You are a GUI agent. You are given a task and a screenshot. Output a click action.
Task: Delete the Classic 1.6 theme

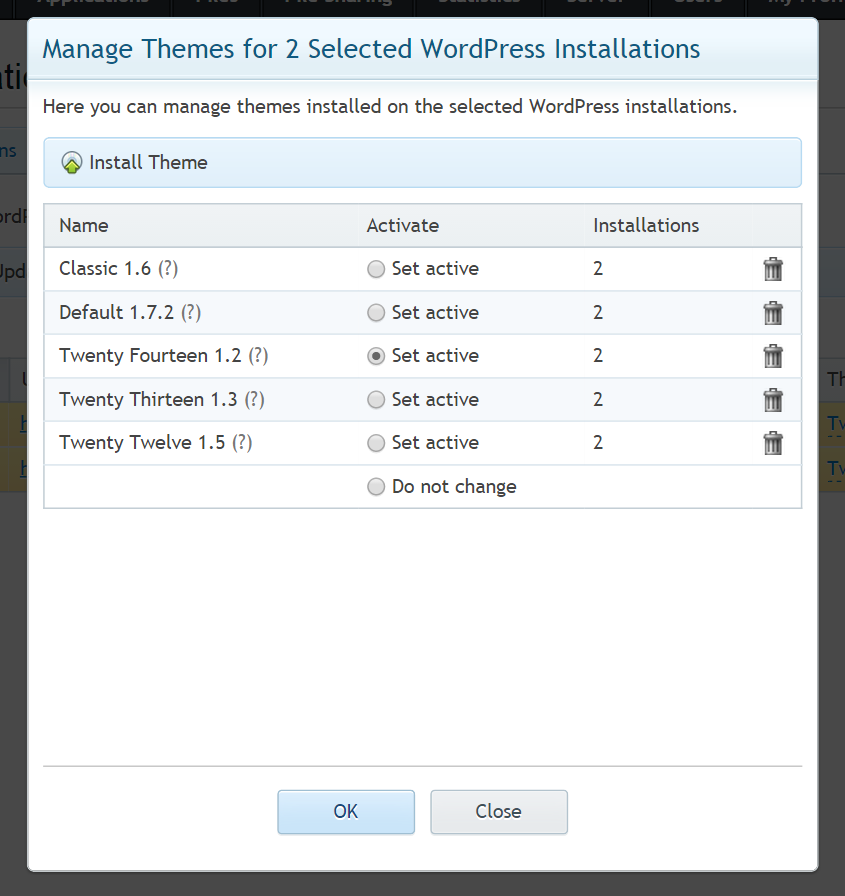[x=773, y=269]
